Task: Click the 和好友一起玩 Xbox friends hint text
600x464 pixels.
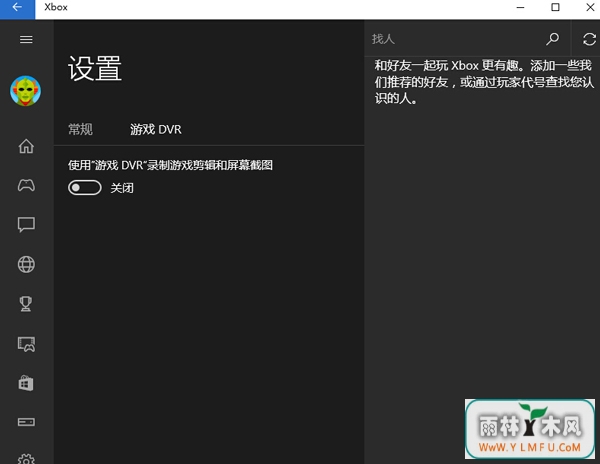Action: point(484,82)
